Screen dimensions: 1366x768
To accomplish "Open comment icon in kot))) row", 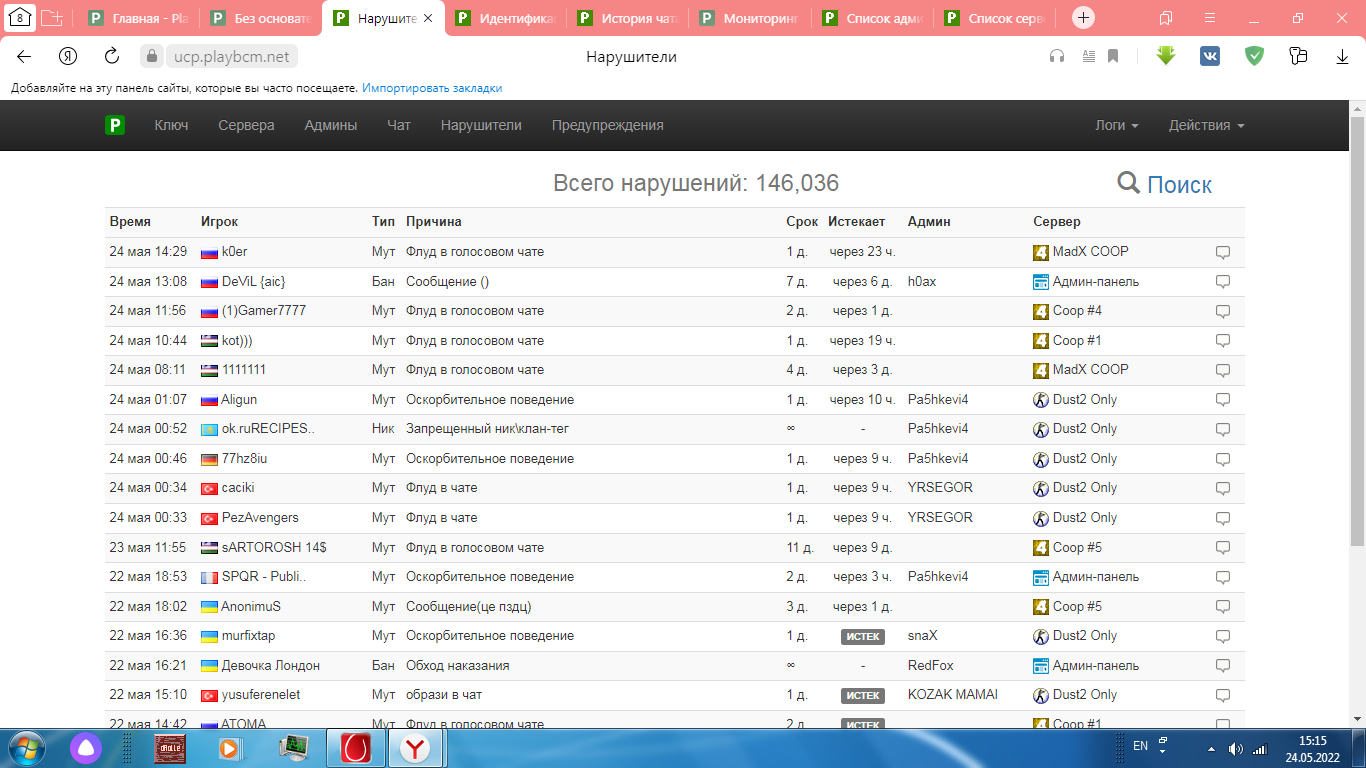I will 1222,341.
